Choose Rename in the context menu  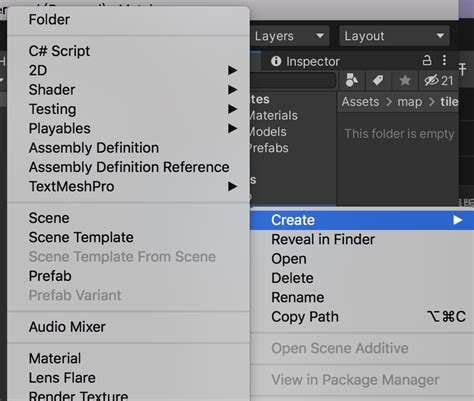click(362, 297)
